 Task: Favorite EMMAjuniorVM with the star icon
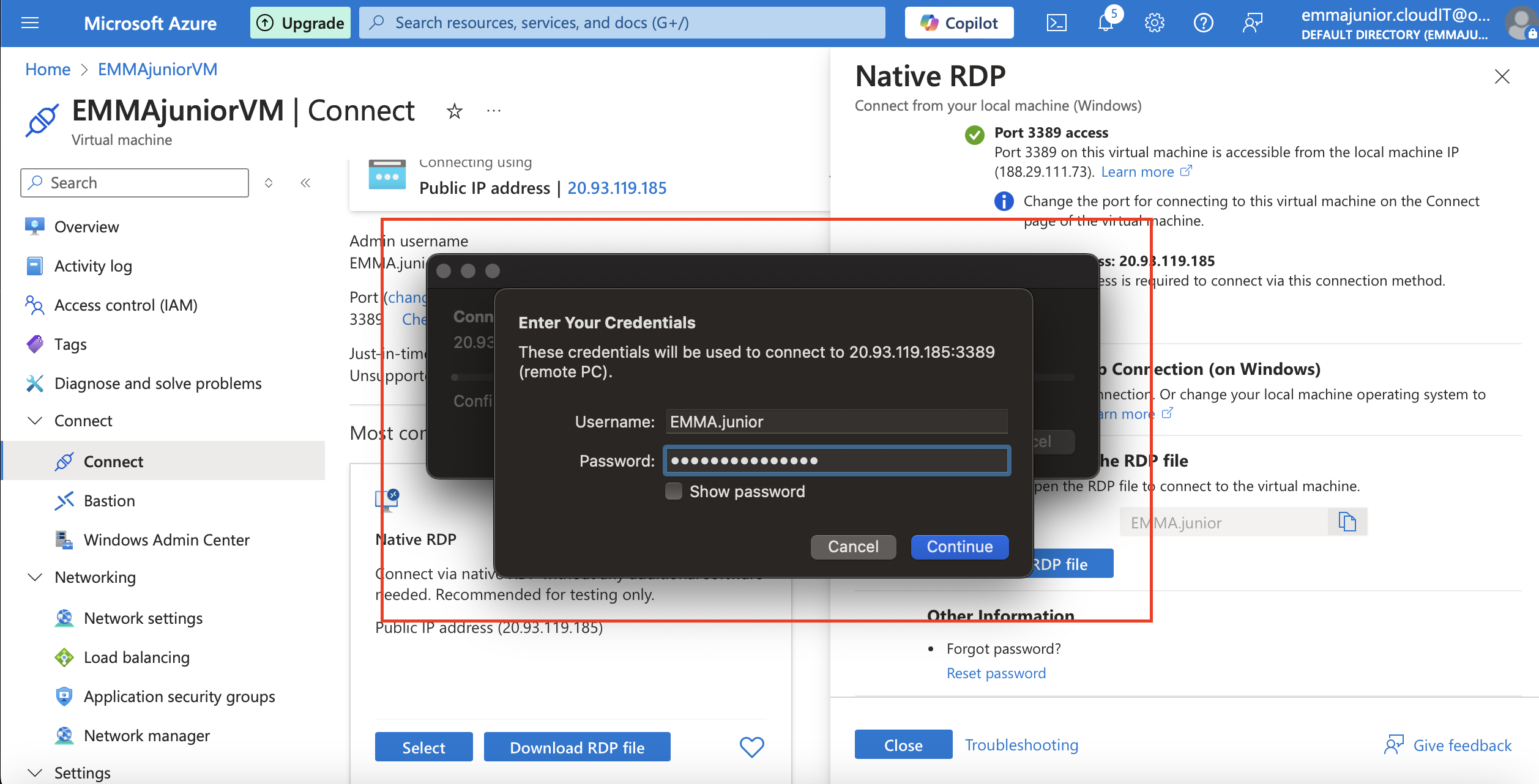(x=454, y=111)
